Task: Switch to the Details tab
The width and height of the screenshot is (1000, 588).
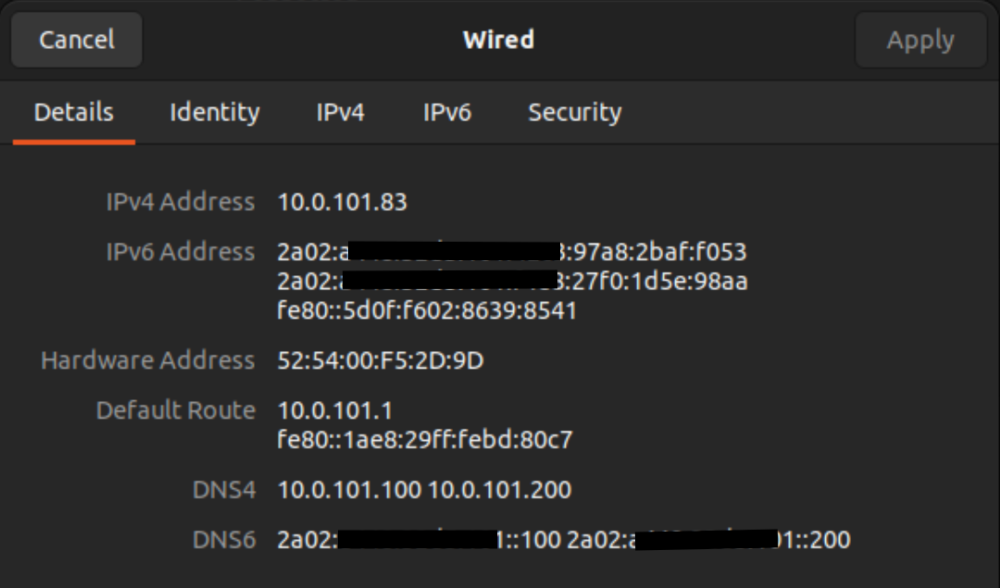Action: (74, 112)
